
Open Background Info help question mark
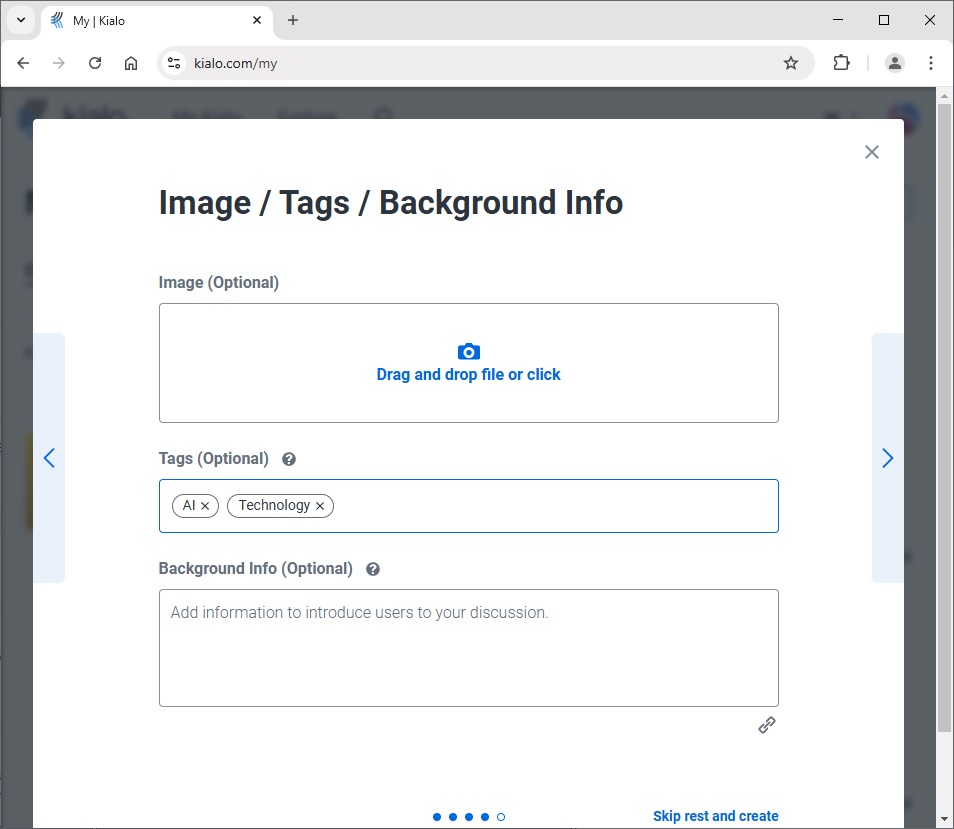(373, 569)
